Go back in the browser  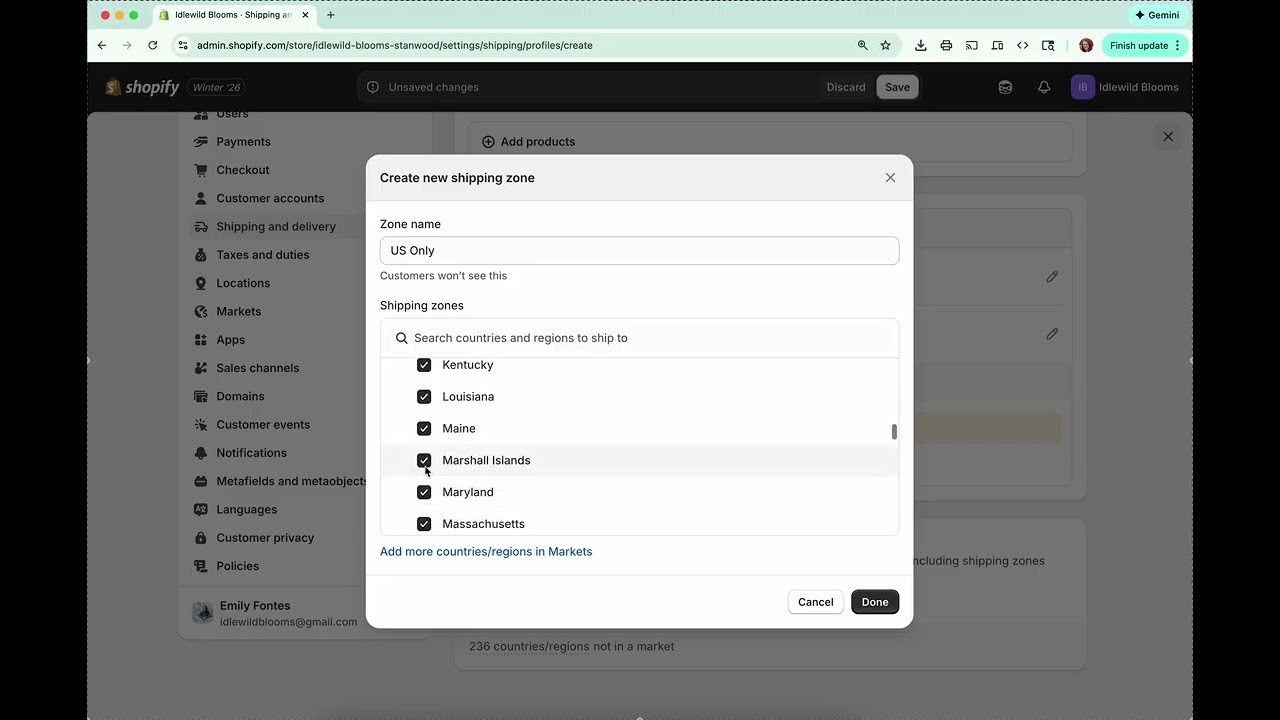pos(102,45)
